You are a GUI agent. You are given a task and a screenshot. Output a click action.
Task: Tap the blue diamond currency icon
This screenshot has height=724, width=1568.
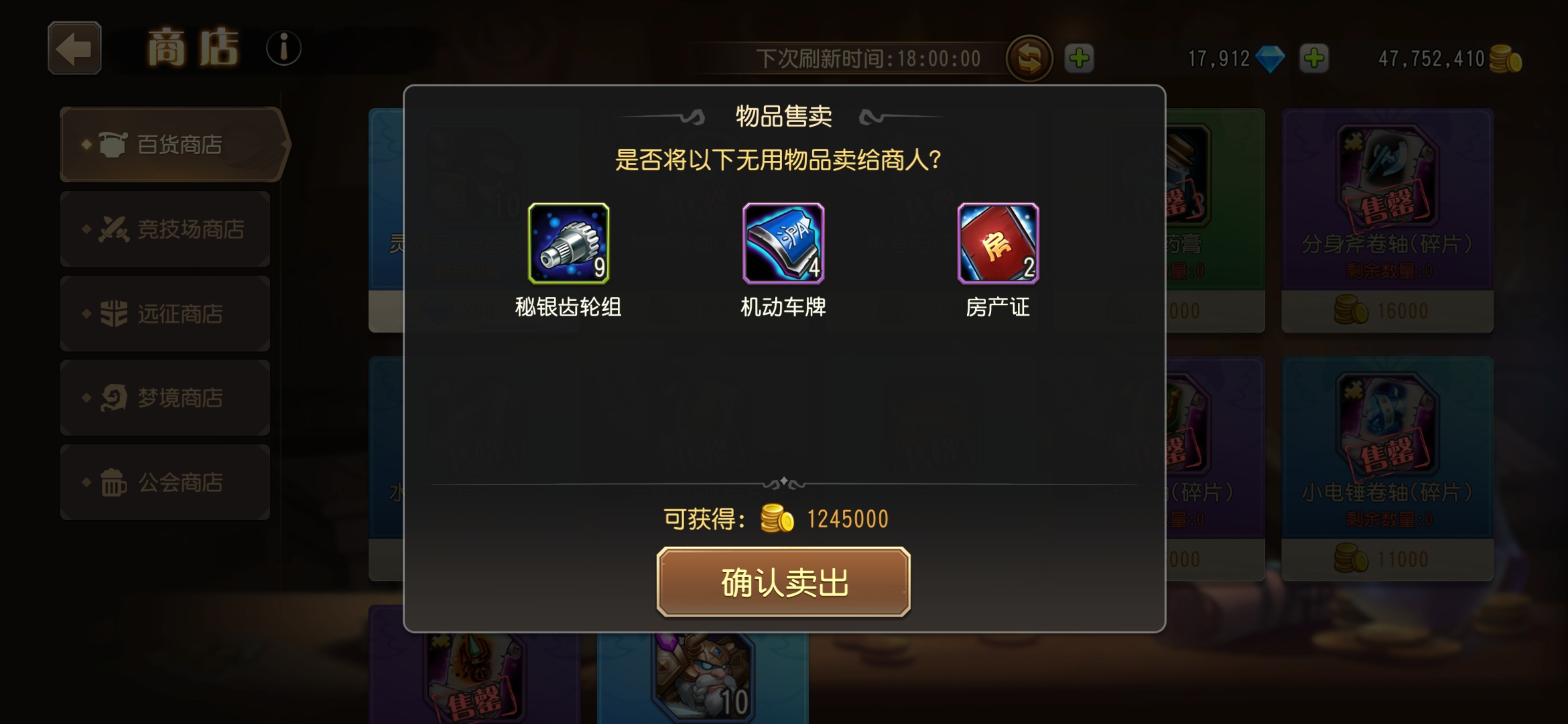[x=1269, y=59]
